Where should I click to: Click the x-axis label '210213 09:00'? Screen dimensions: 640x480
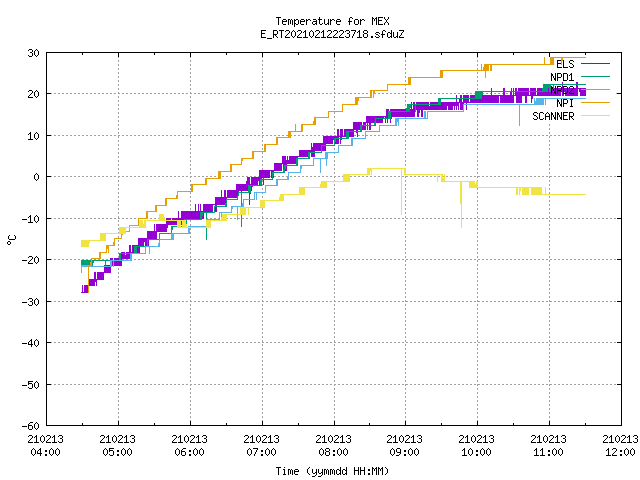(x=404, y=446)
